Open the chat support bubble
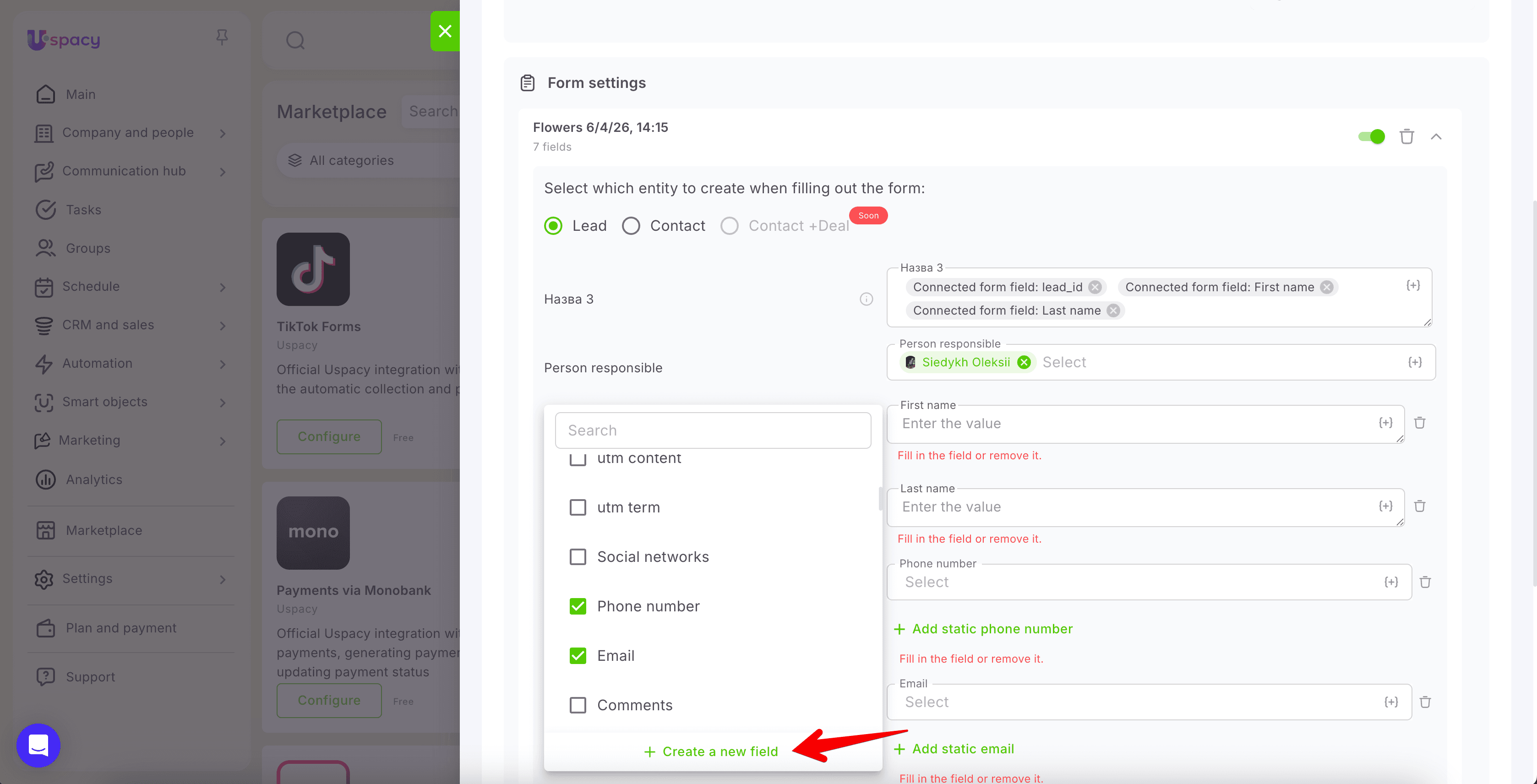Image resolution: width=1537 pixels, height=784 pixels. (39, 745)
